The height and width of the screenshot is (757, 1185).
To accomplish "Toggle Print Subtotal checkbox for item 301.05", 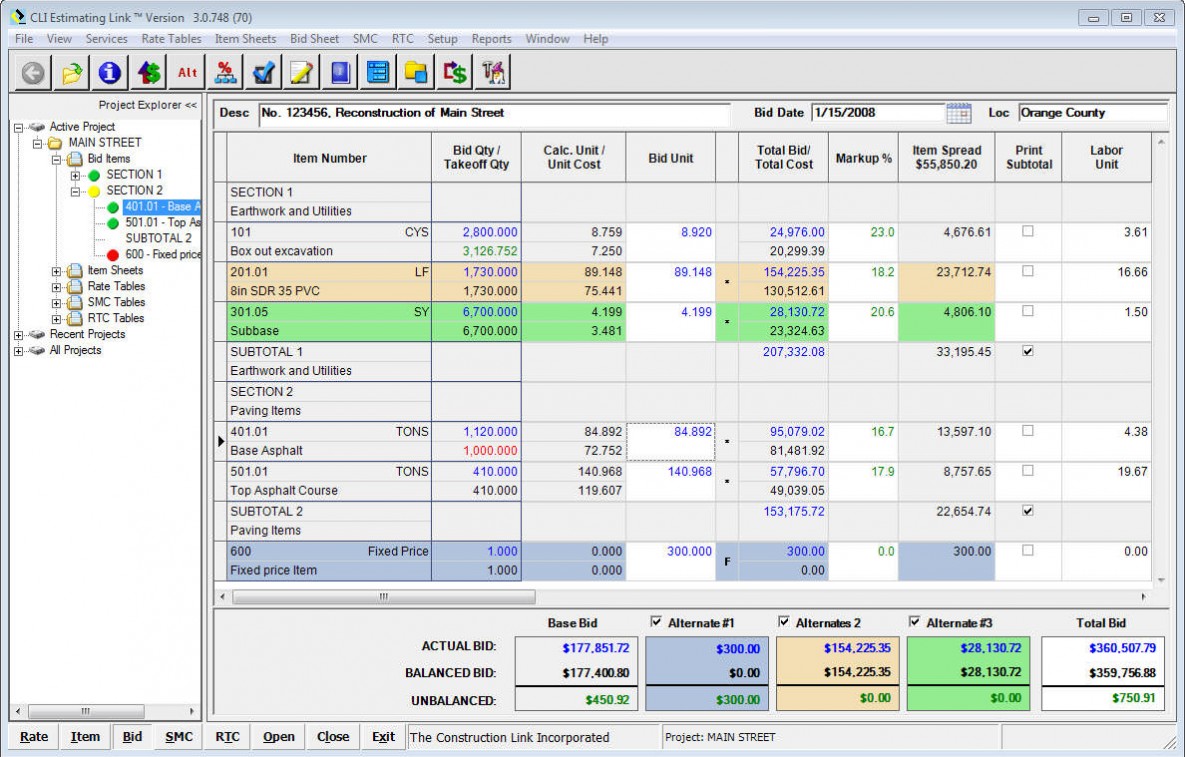I will point(1028,311).
